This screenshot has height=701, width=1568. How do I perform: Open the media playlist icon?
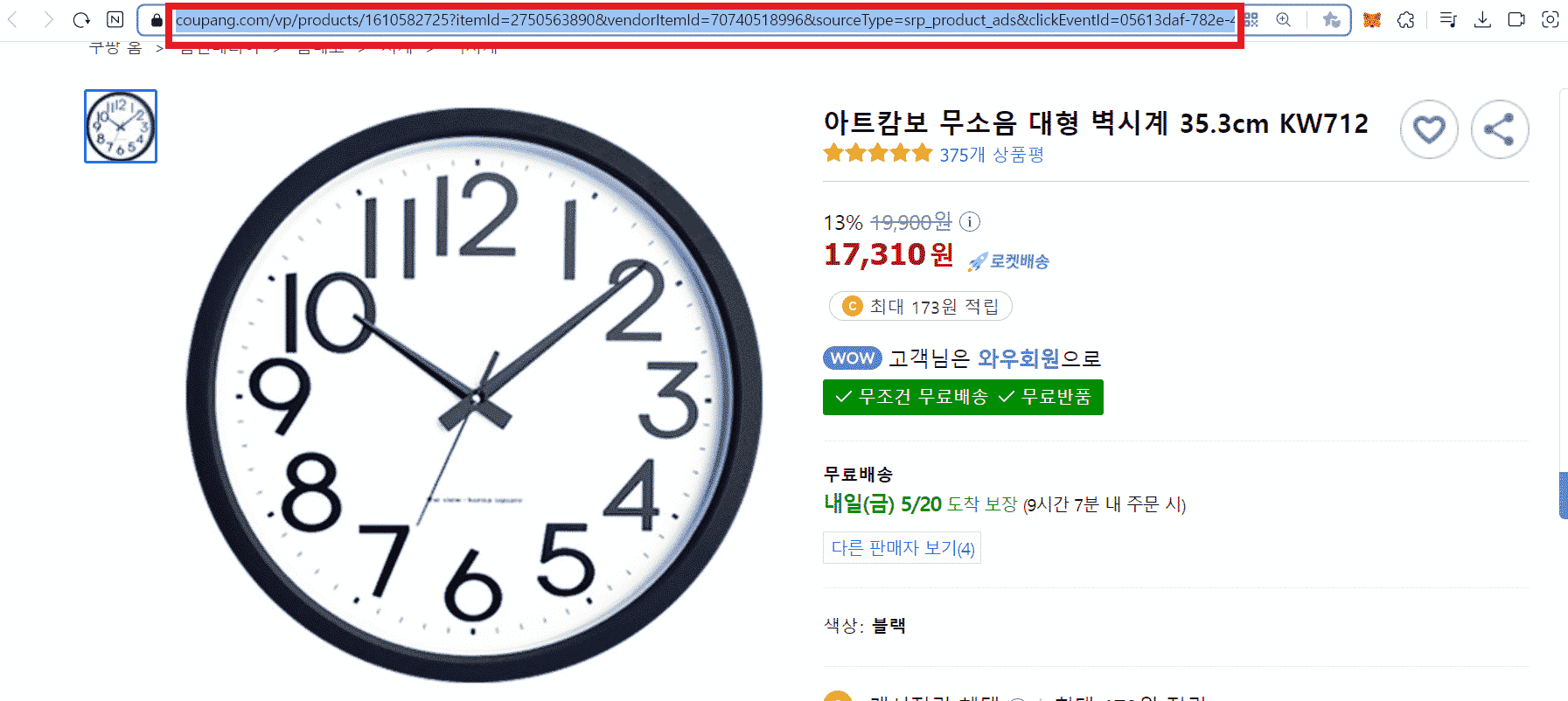pyautogui.click(x=1448, y=19)
